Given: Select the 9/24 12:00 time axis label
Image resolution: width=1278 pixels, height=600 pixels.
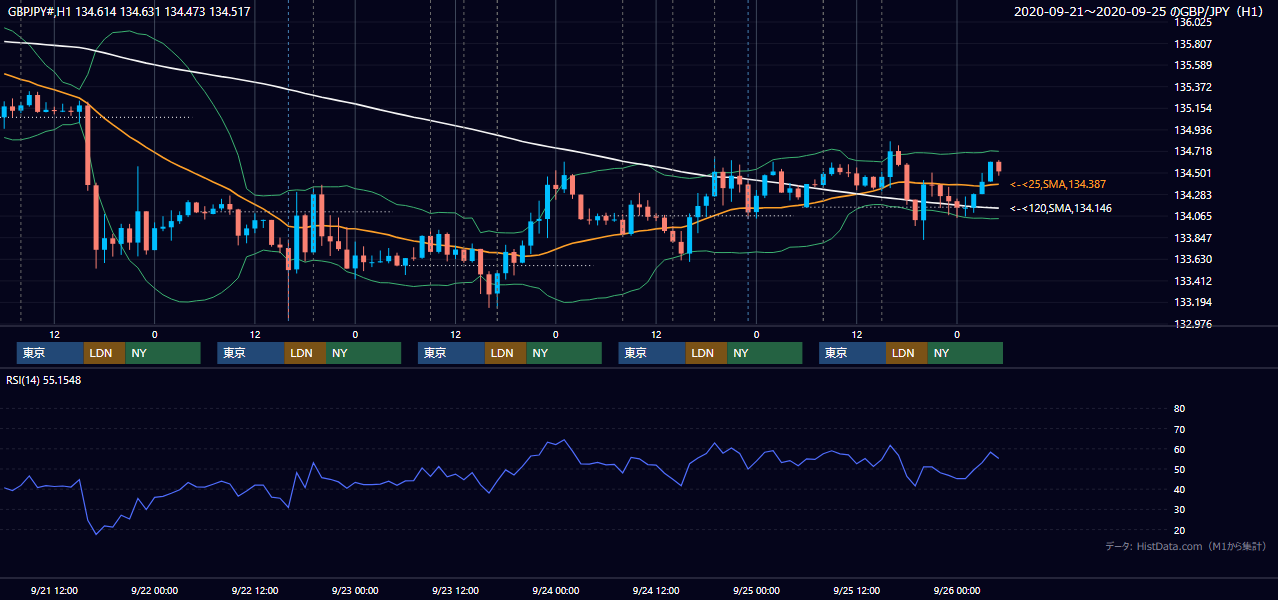Looking at the screenshot, I should coord(656,590).
